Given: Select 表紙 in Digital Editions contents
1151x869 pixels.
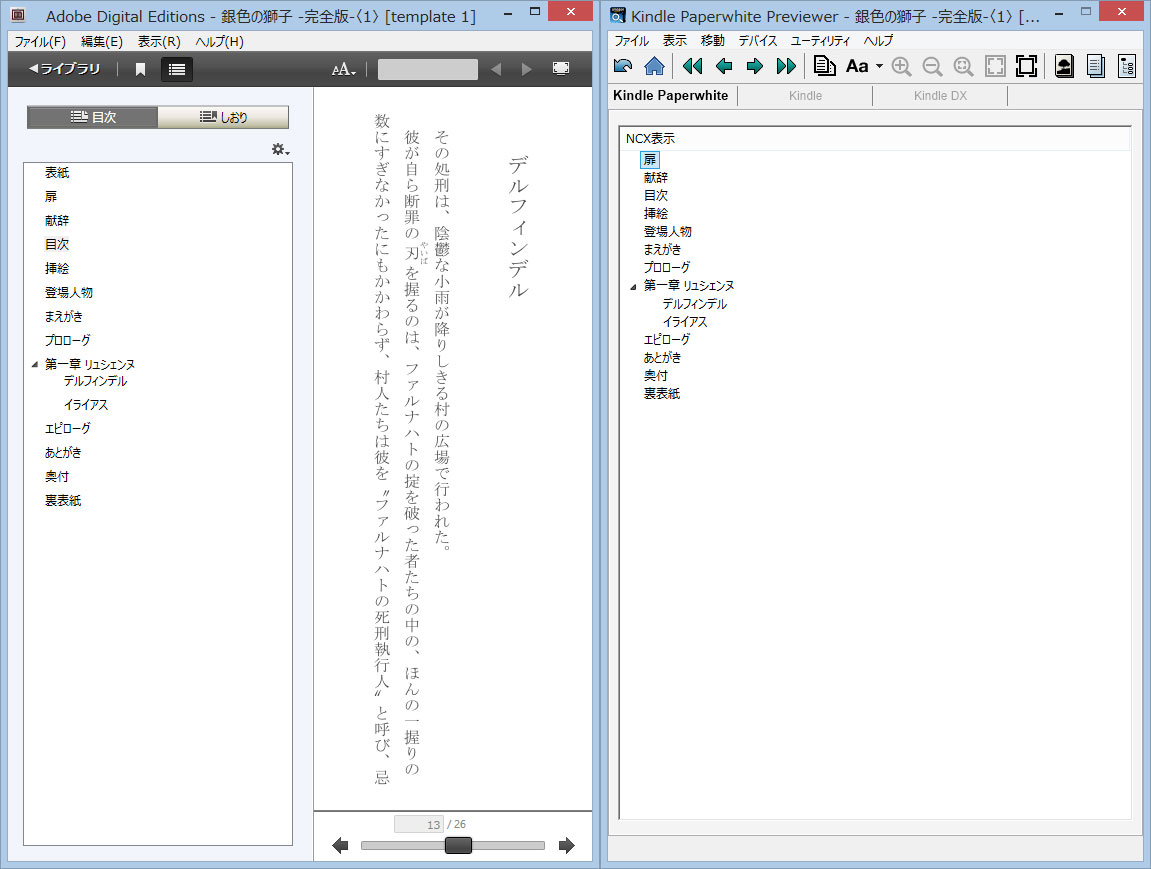Looking at the screenshot, I should 57,172.
